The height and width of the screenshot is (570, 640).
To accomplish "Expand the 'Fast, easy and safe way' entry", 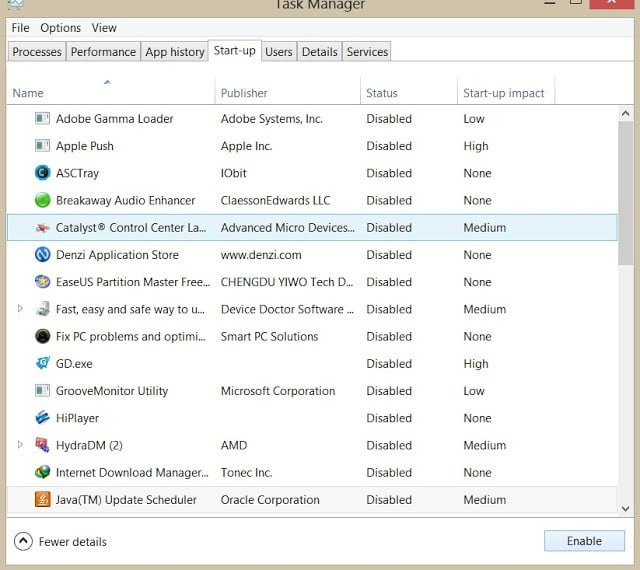I will click(x=20, y=309).
